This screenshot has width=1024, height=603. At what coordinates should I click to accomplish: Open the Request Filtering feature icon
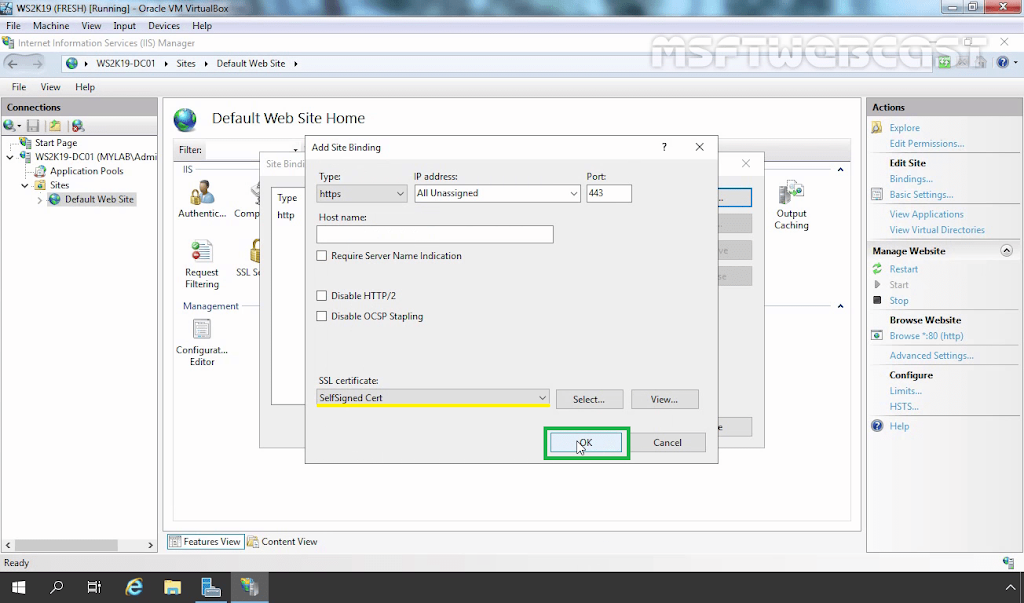[202, 264]
